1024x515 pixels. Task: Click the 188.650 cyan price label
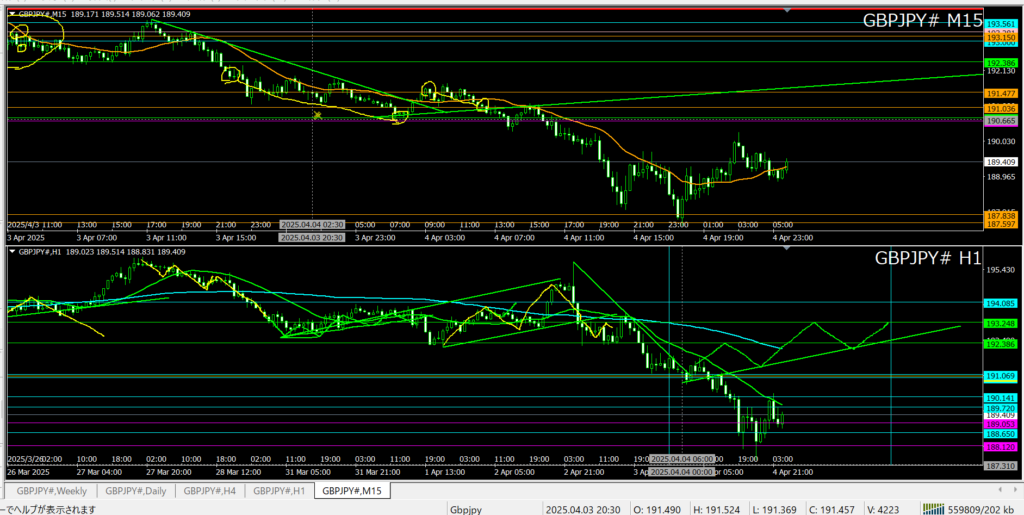click(x=999, y=433)
